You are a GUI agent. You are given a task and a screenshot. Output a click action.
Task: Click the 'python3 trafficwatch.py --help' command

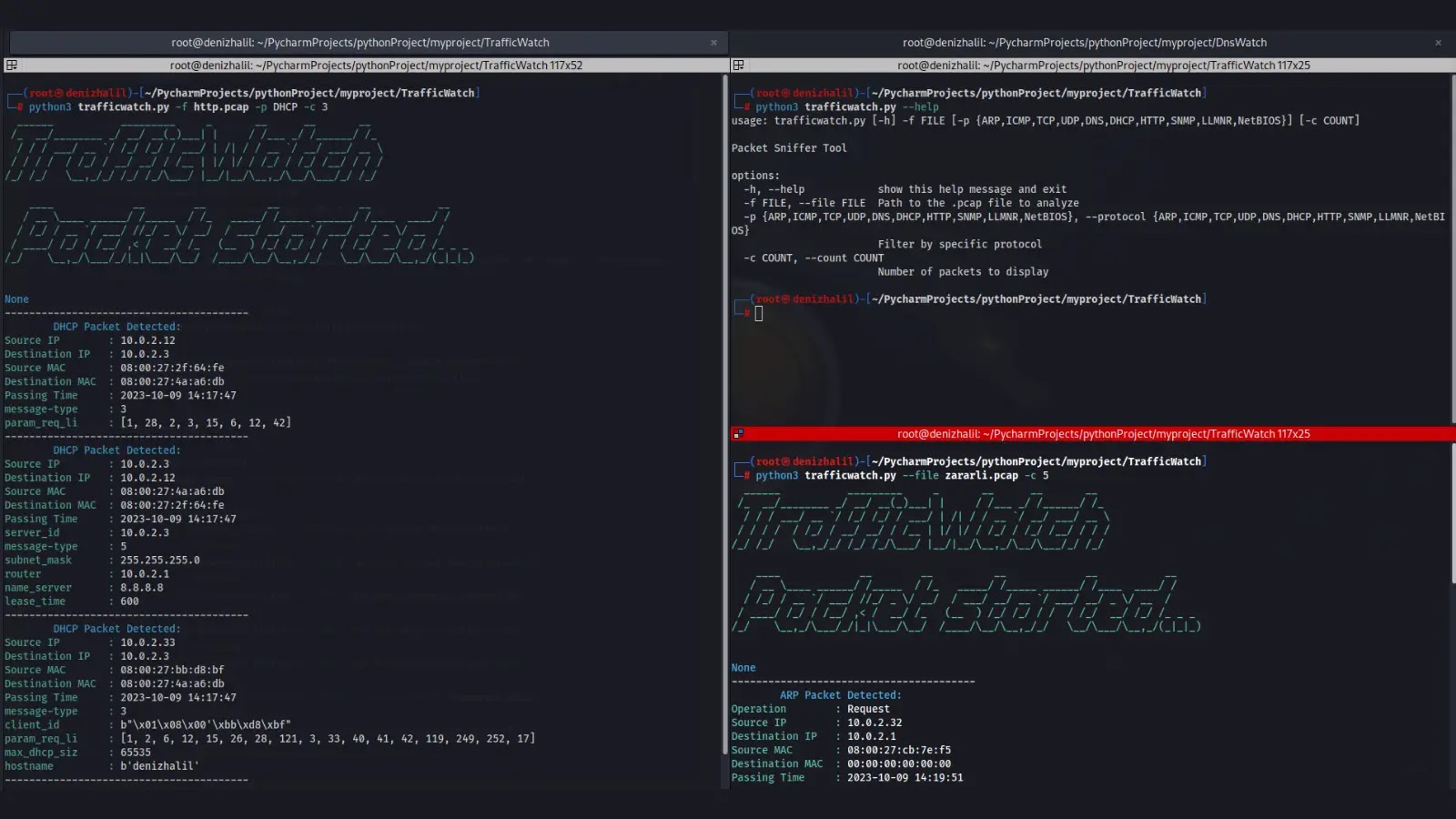[846, 106]
